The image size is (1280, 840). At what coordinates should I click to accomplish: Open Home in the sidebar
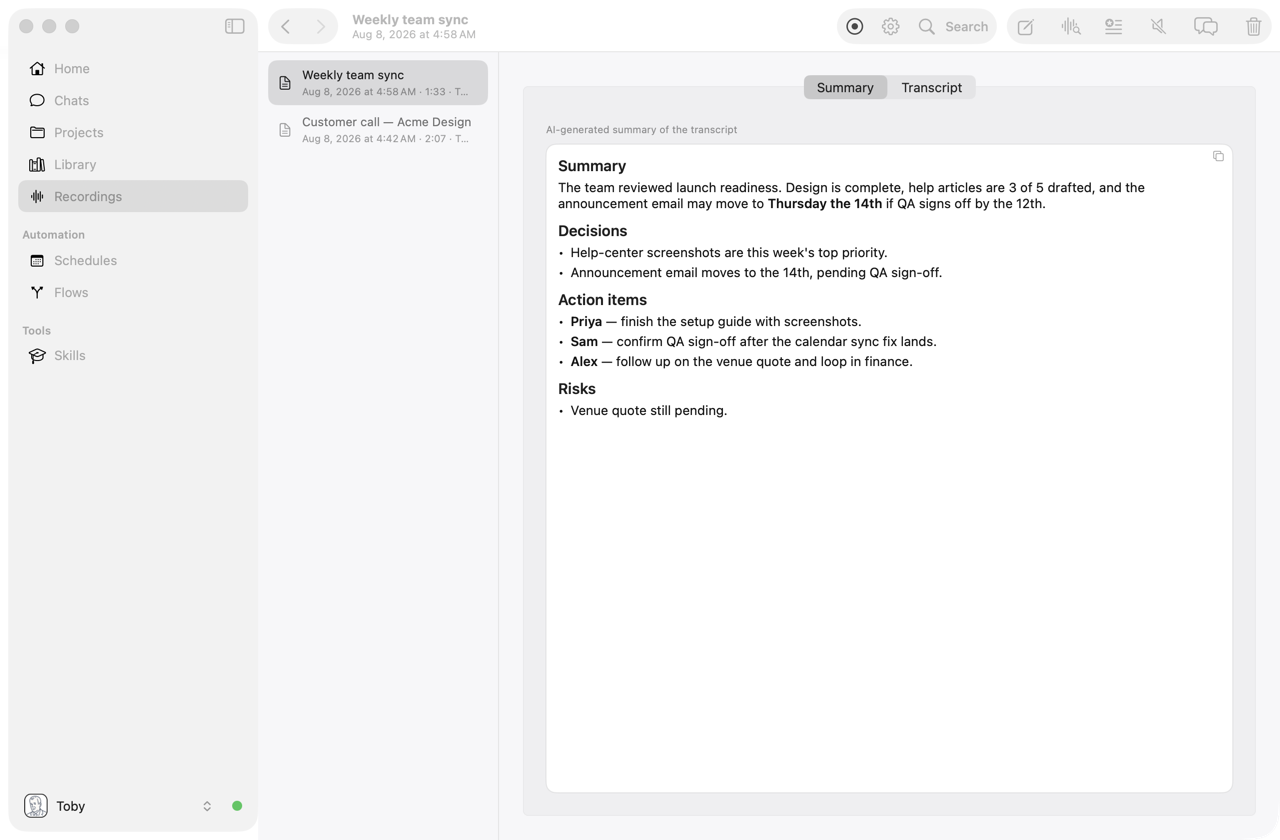pyautogui.click(x=133, y=68)
